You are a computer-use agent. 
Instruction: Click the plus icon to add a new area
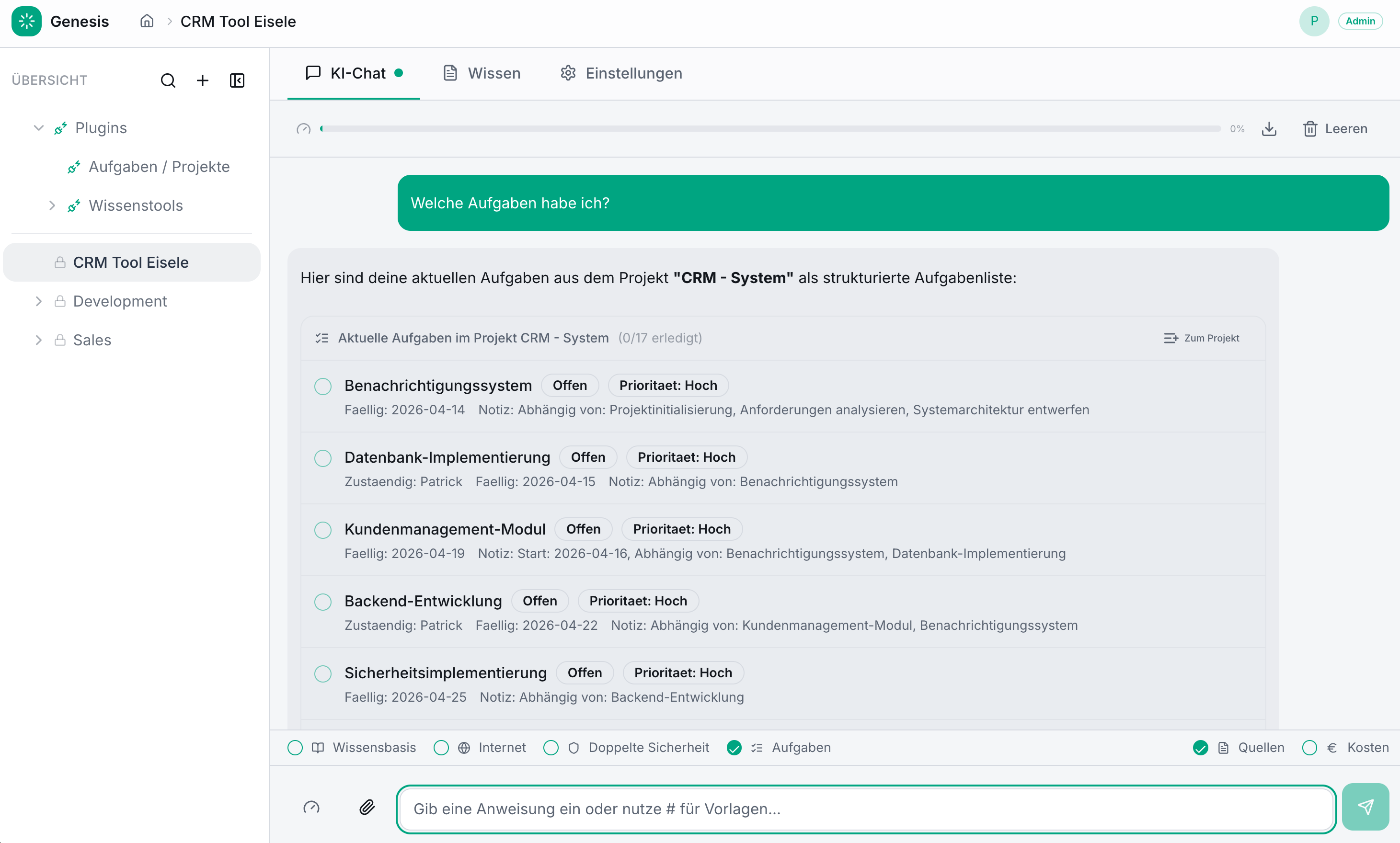coord(202,80)
